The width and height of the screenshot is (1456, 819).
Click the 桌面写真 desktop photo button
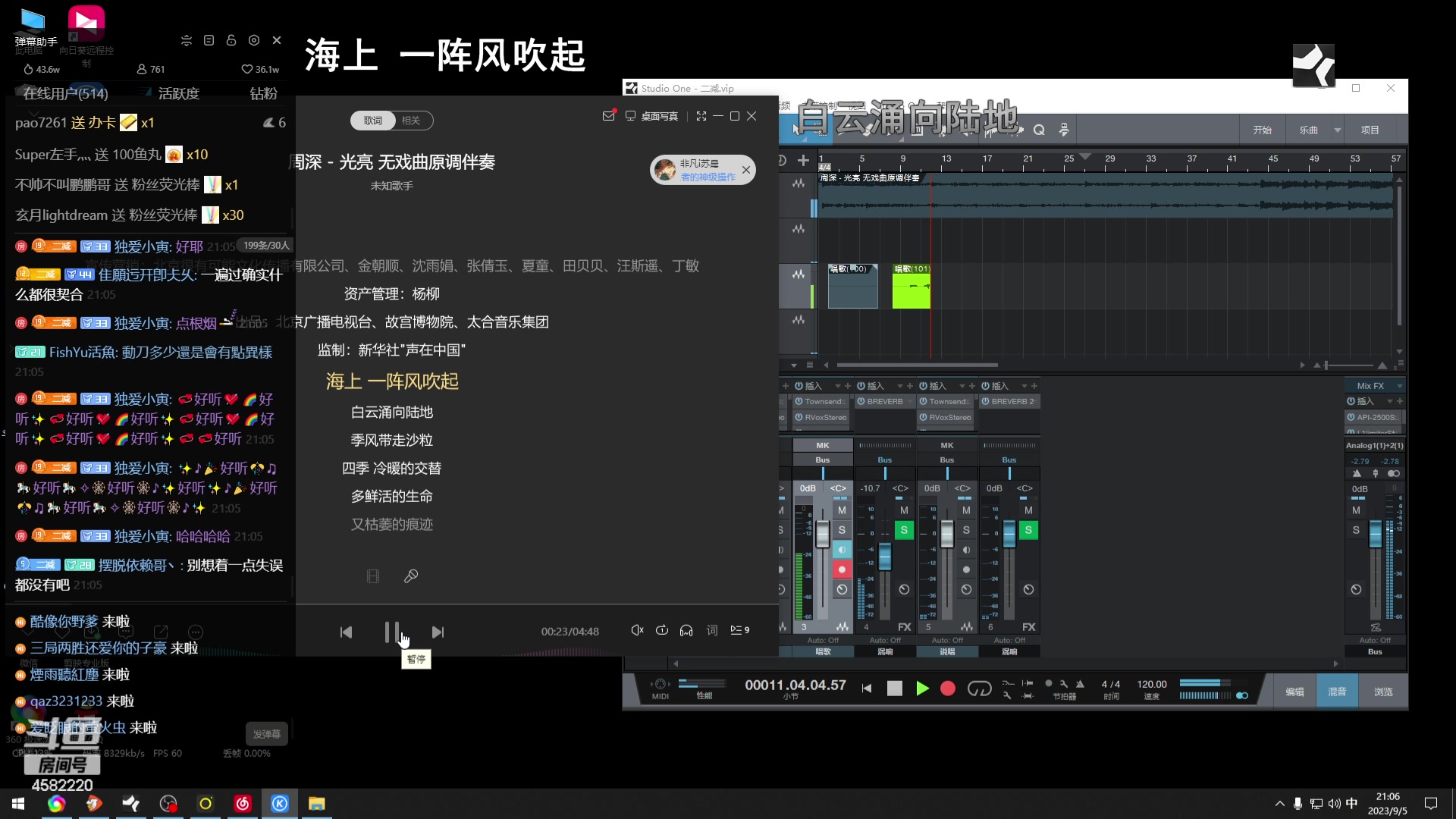[x=652, y=116]
